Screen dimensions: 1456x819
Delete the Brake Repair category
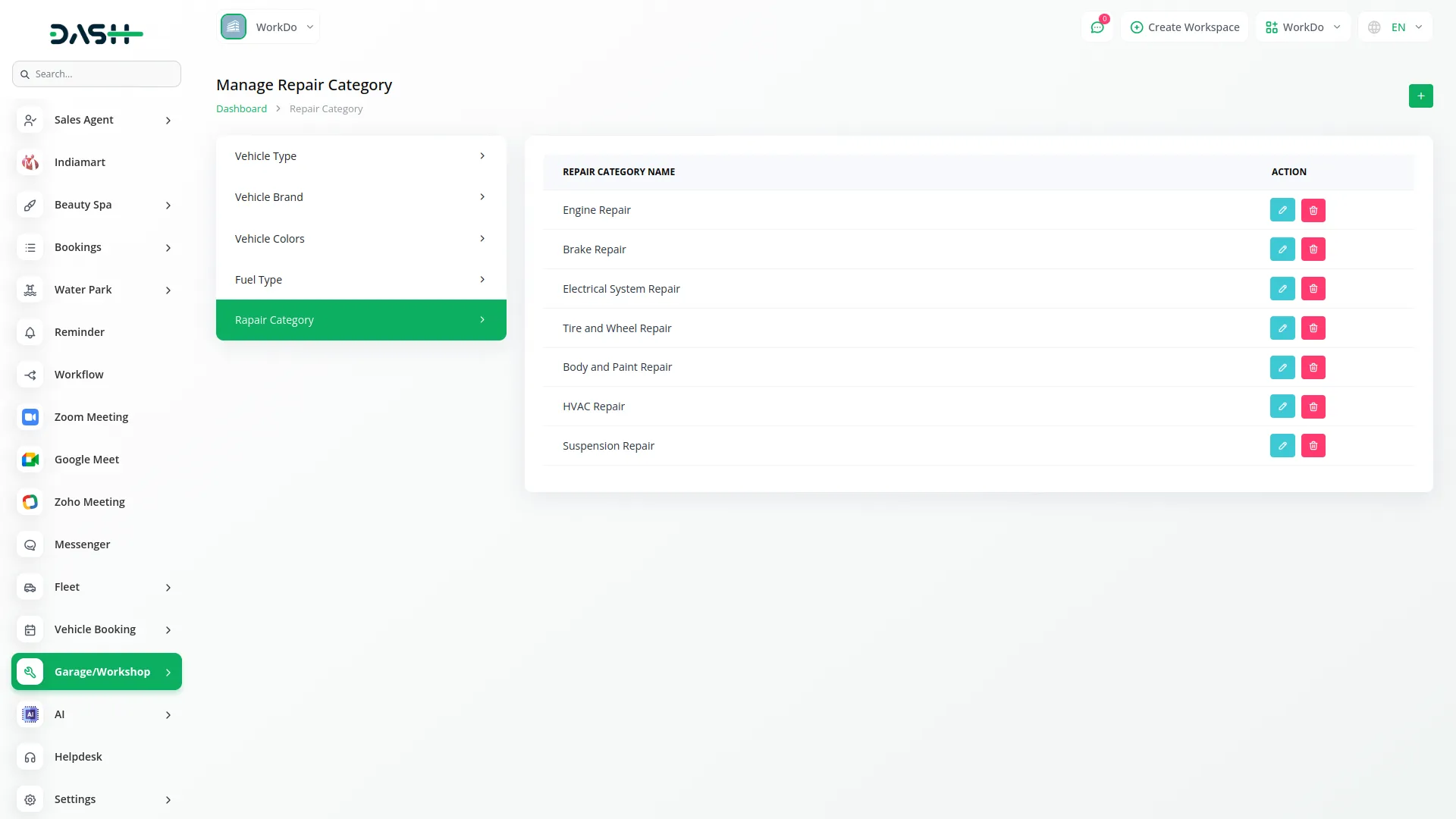[x=1313, y=249]
